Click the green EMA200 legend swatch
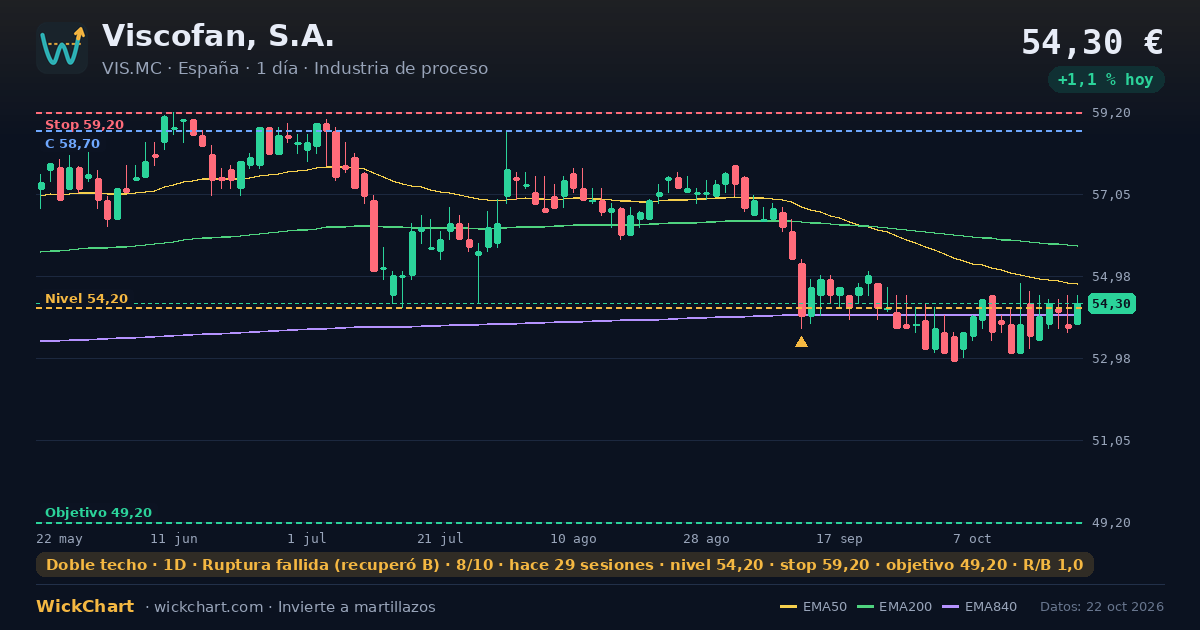The width and height of the screenshot is (1200, 630). [865, 607]
